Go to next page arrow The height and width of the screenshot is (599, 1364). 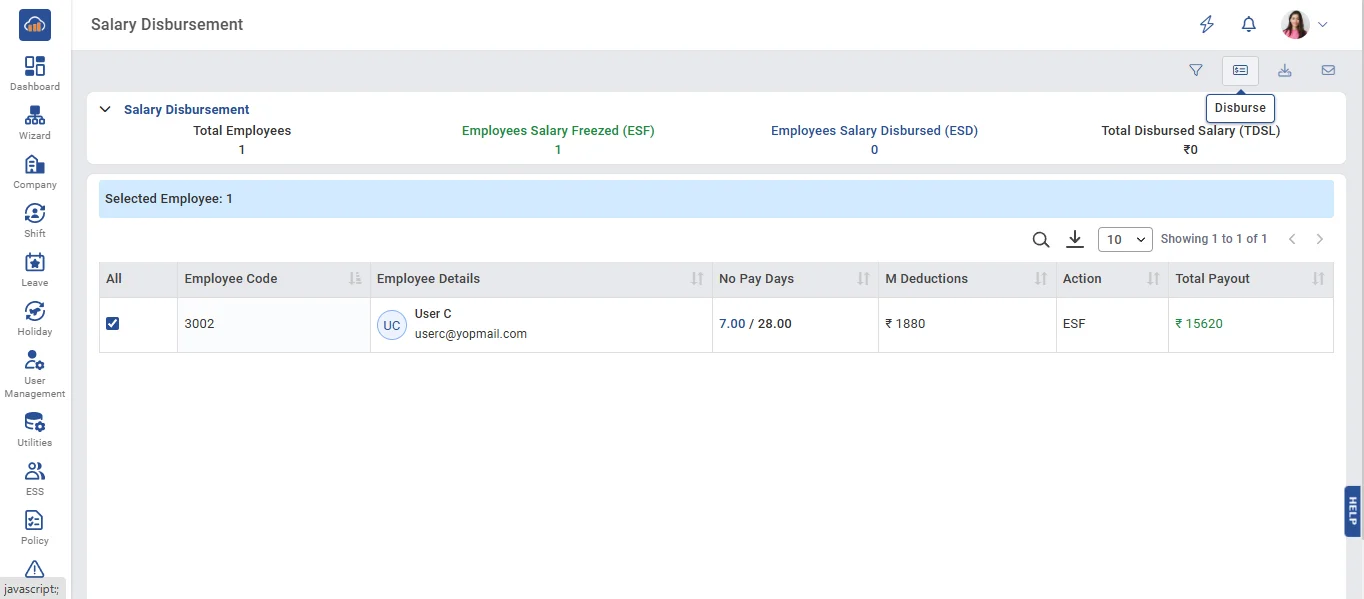[x=1320, y=239]
